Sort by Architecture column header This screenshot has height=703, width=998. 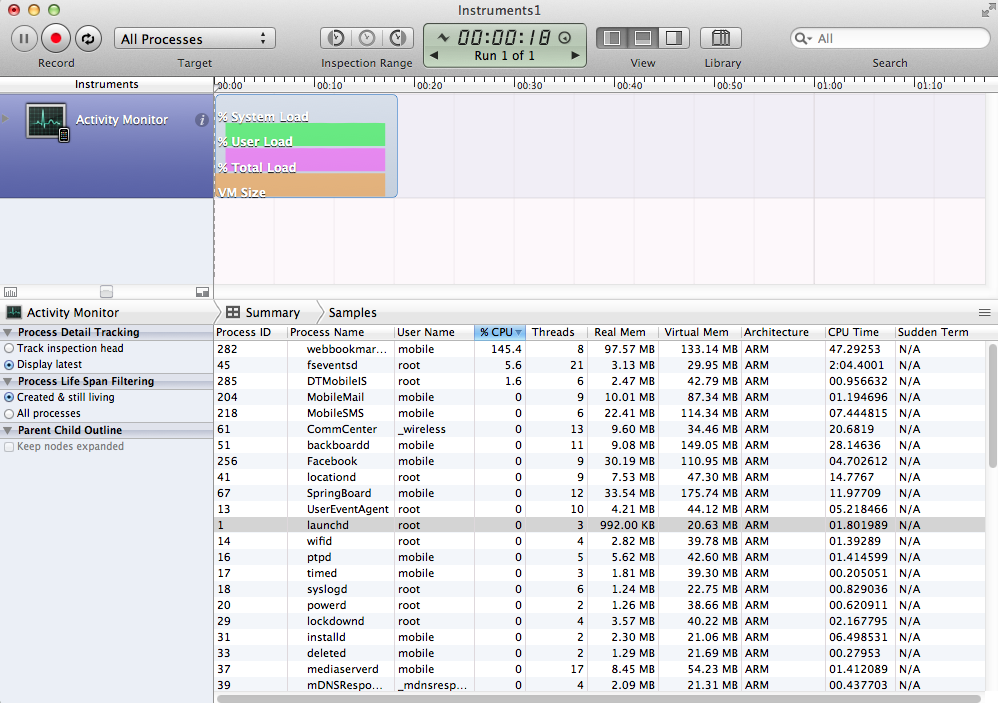pos(783,332)
